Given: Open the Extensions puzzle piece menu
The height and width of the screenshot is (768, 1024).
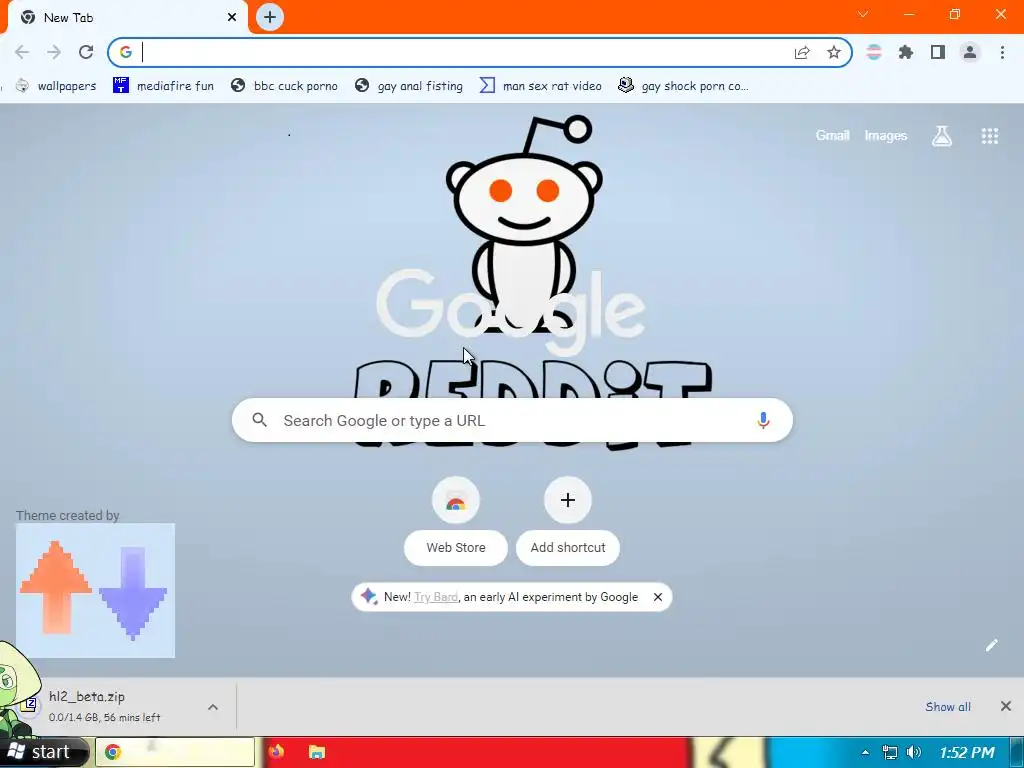Looking at the screenshot, I should 906,52.
